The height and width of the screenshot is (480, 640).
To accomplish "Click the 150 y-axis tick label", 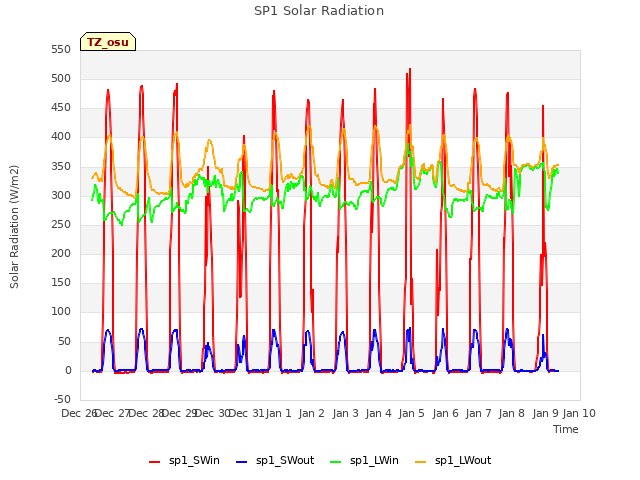I will 61,282.
